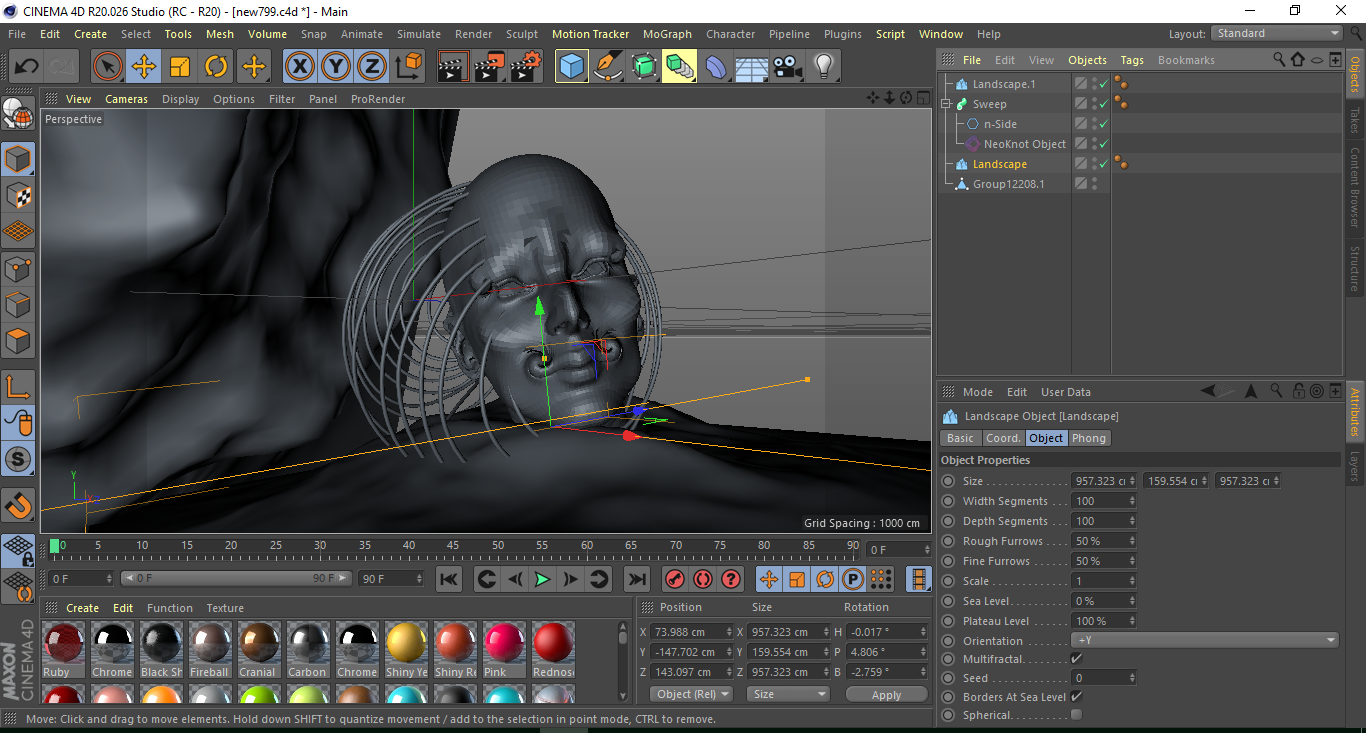Open the material manager Create menu
This screenshot has height=733, width=1366.
click(x=82, y=608)
